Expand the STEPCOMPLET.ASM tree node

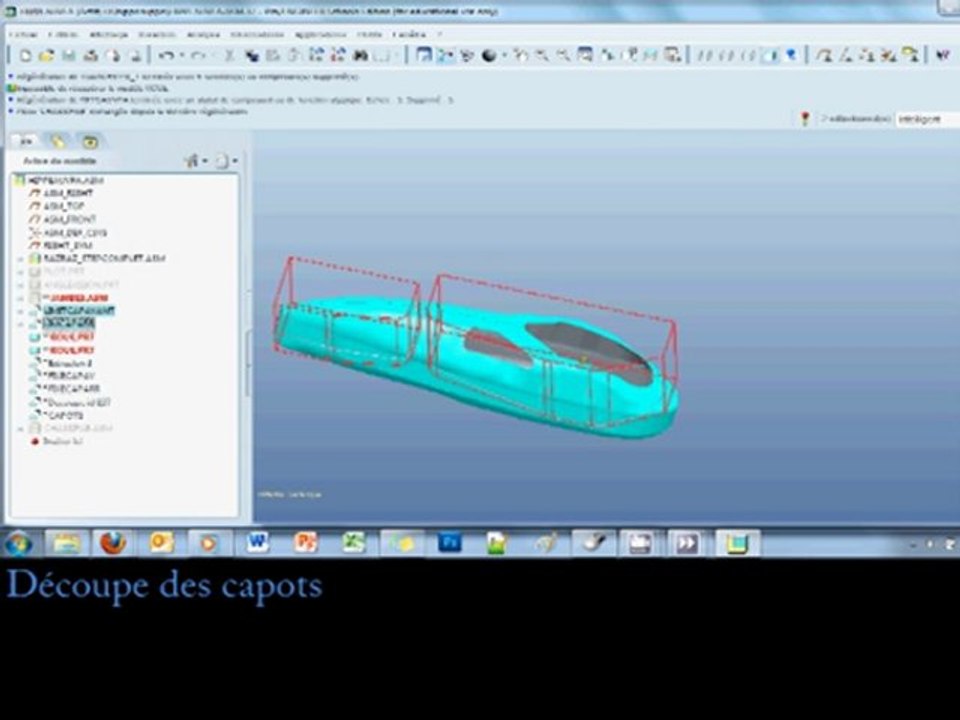click(x=21, y=259)
